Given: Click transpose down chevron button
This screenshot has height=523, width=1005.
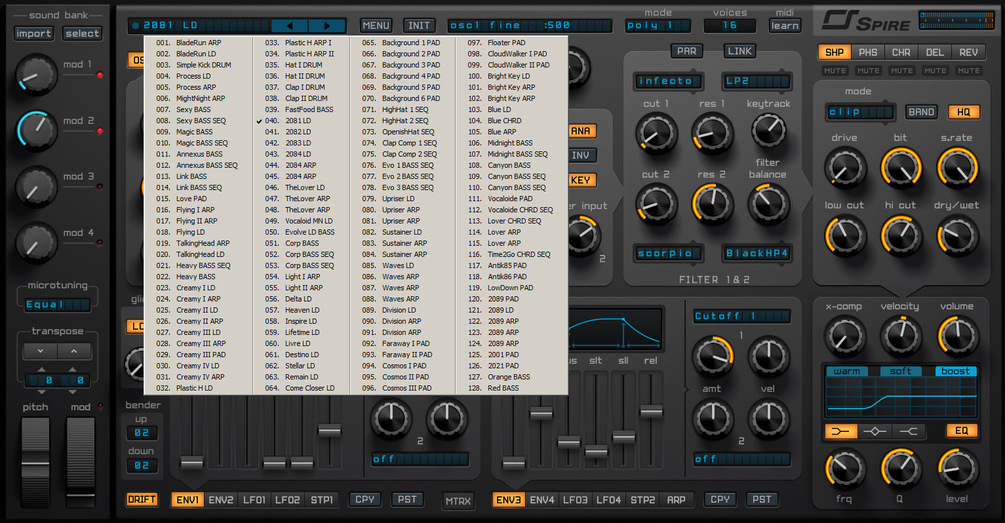Looking at the screenshot, I should 40,351.
